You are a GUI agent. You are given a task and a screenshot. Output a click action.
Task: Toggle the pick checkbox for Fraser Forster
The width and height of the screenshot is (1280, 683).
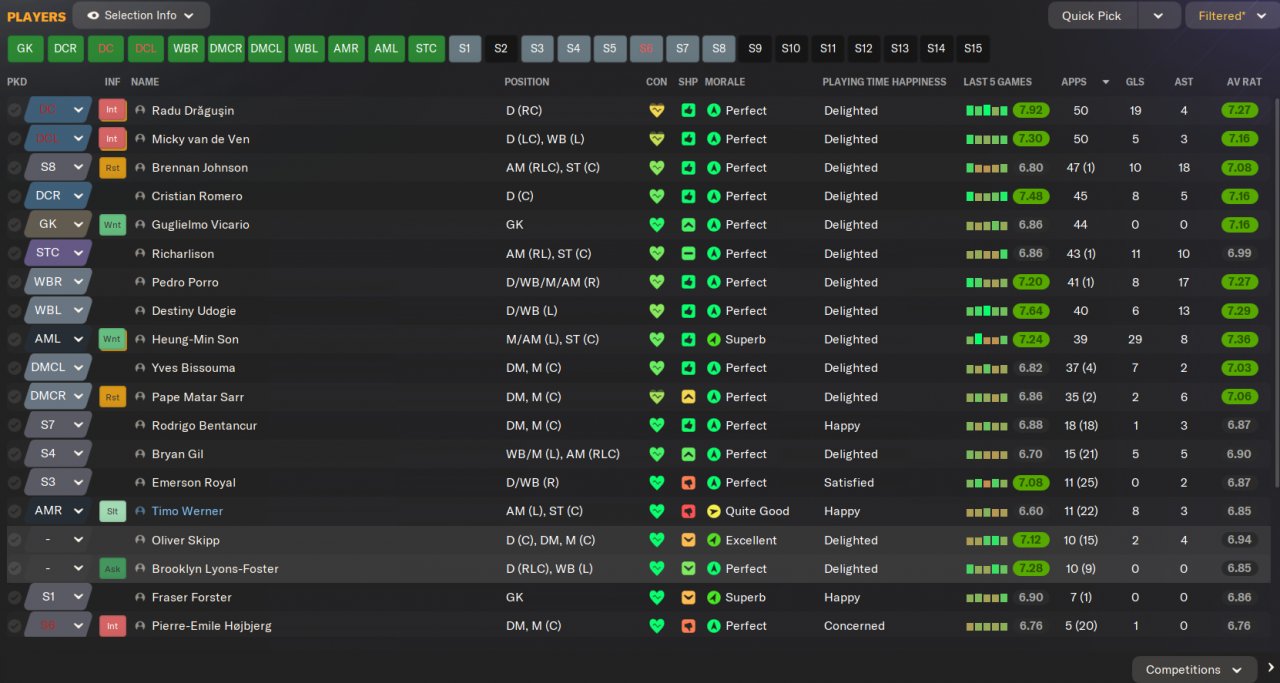[14, 597]
